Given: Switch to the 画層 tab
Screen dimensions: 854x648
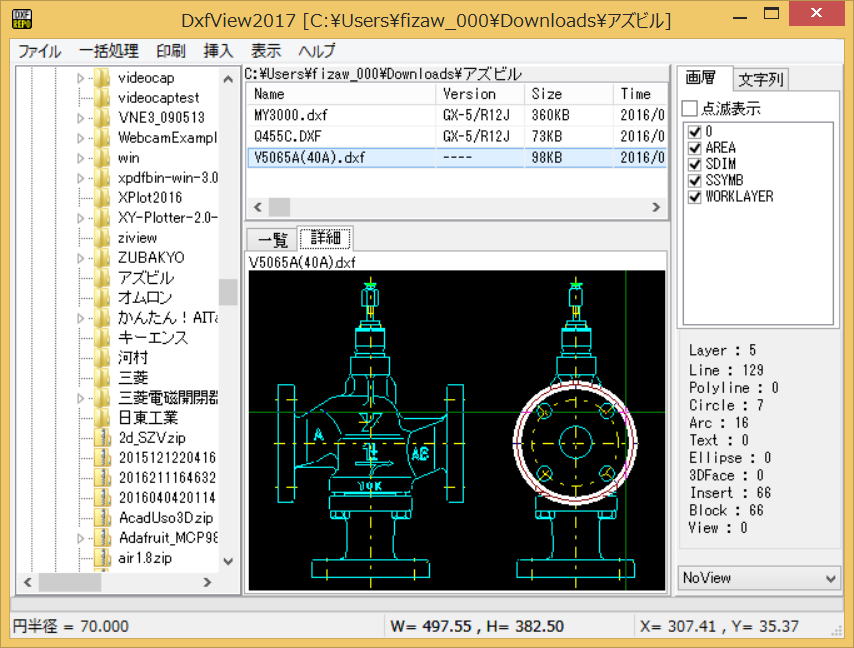Looking at the screenshot, I should tap(701, 78).
